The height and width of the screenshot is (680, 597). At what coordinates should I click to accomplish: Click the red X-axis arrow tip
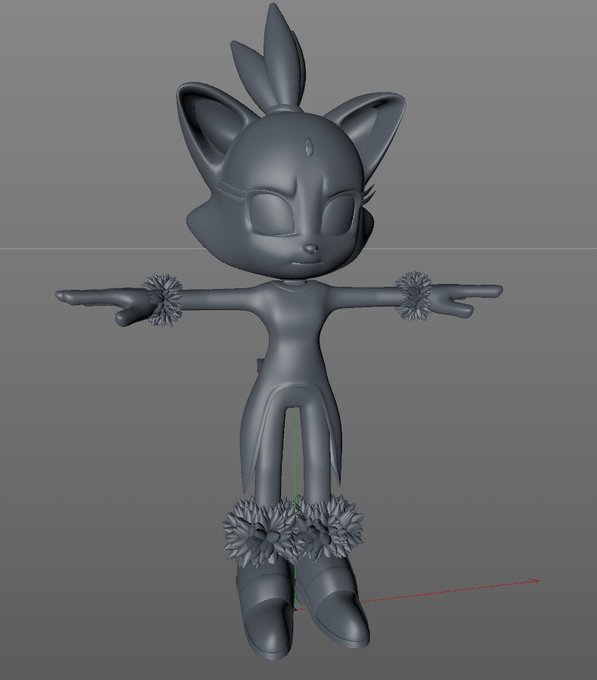click(x=535, y=581)
